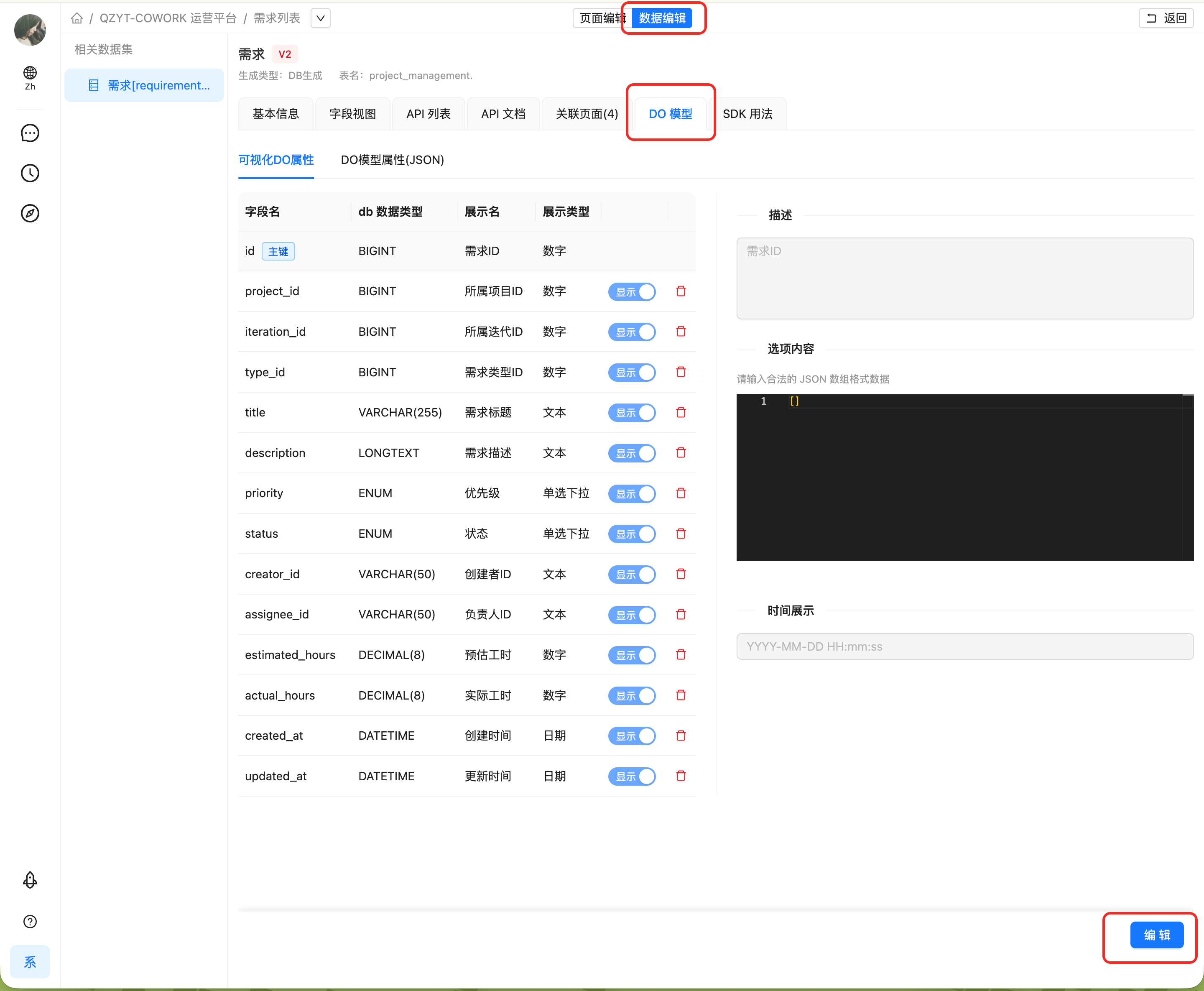Image resolution: width=1204 pixels, height=991 pixels.
Task: Click the V2 version tag
Action: tap(285, 54)
